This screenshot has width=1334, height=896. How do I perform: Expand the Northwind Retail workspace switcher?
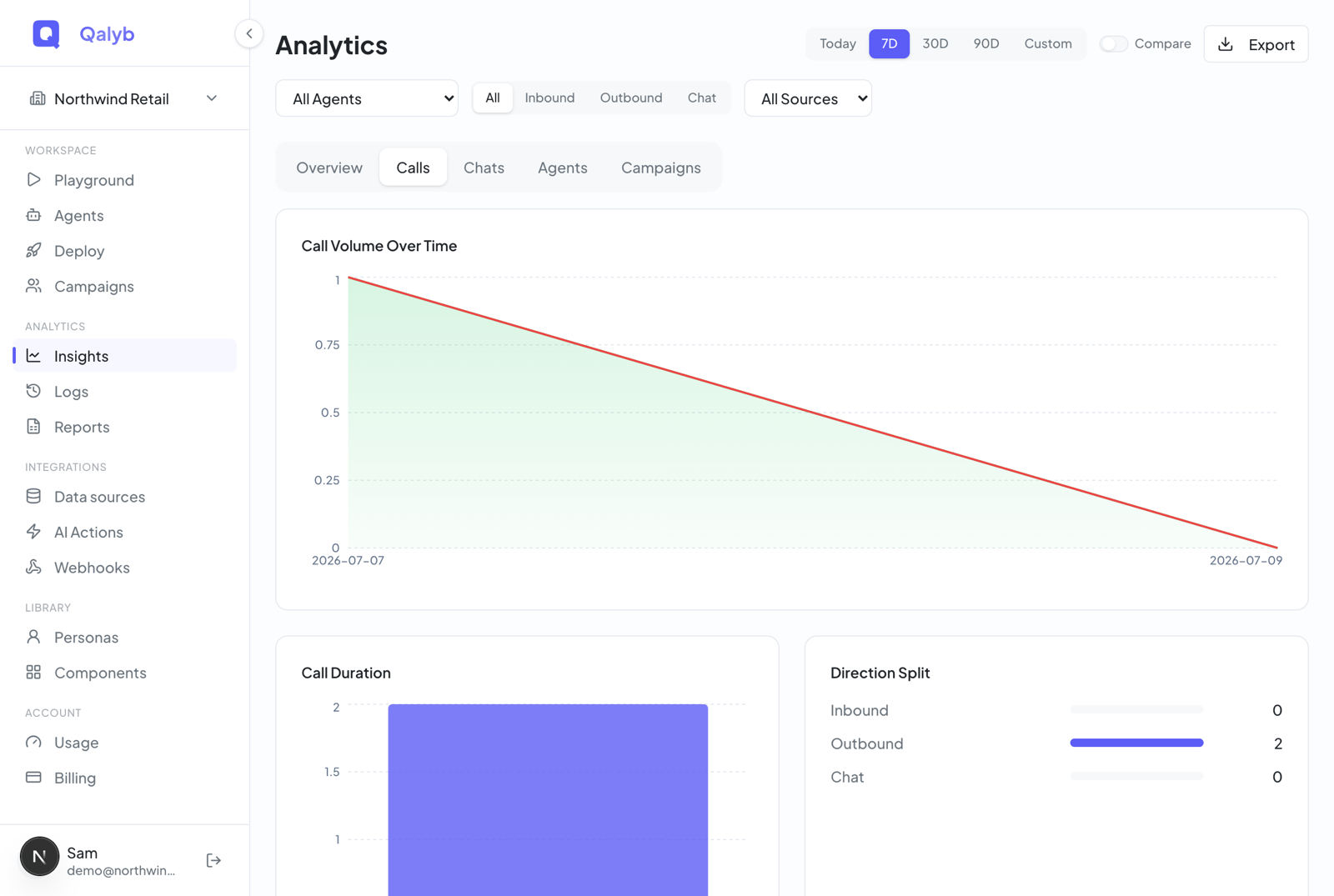[x=125, y=98]
